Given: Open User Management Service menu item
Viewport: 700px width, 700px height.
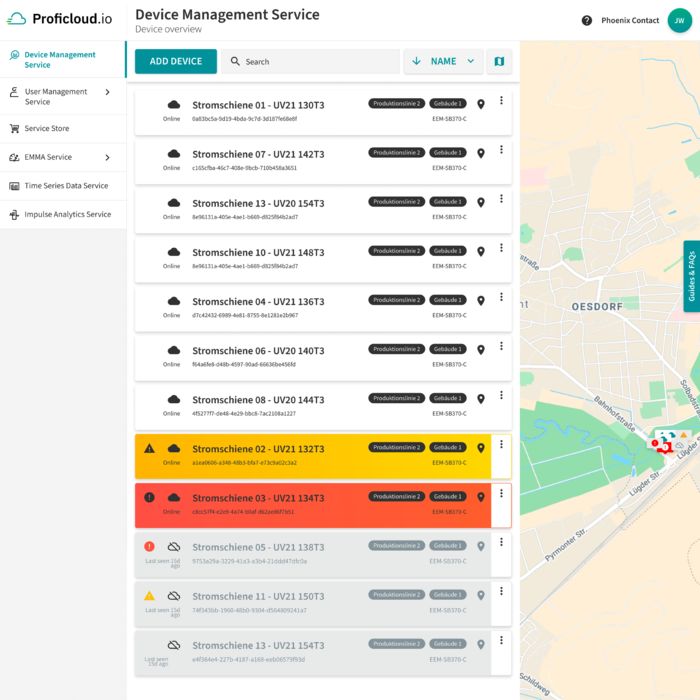Looking at the screenshot, I should click(x=63, y=96).
